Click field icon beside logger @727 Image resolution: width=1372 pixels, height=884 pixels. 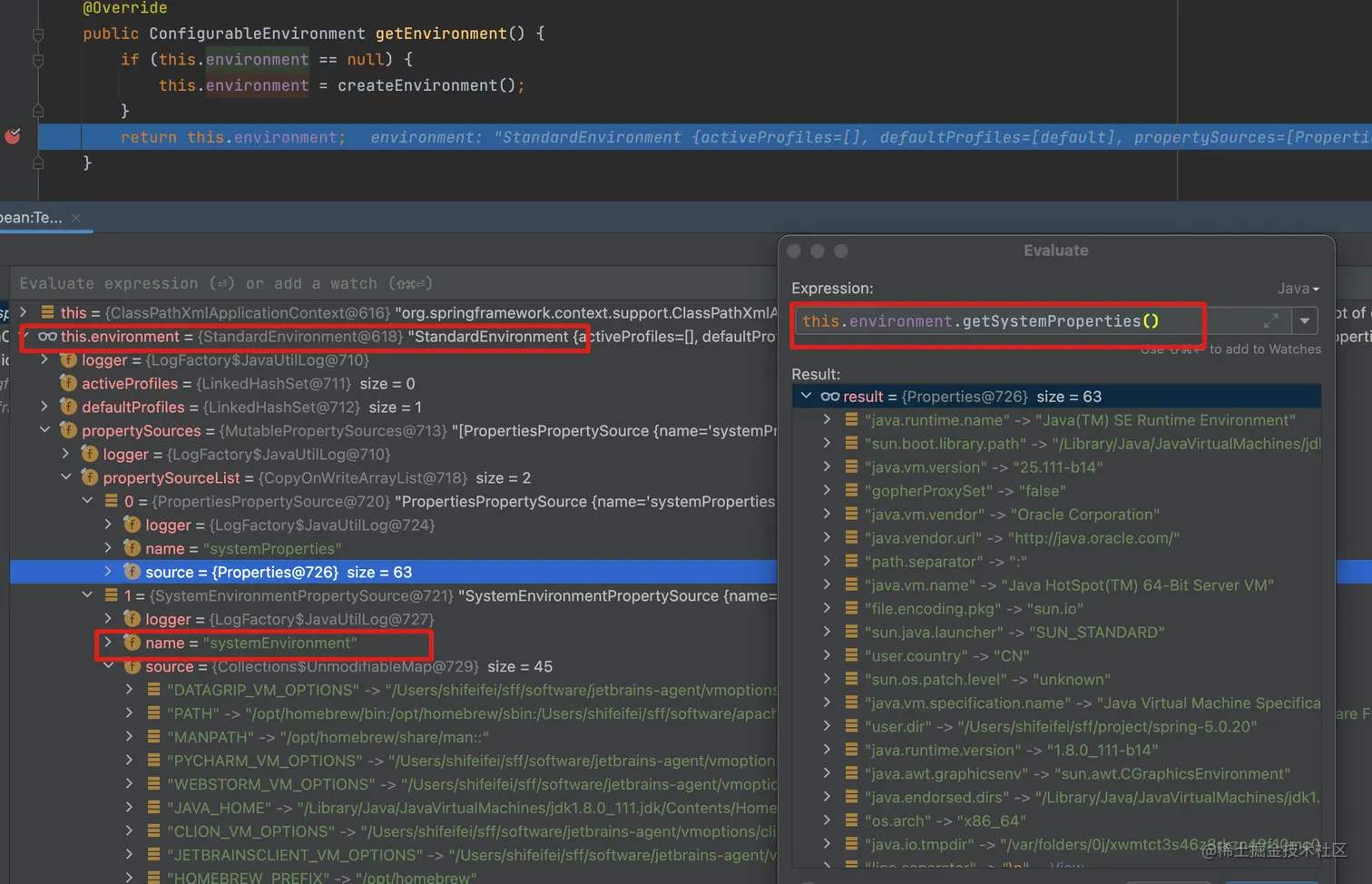(132, 619)
